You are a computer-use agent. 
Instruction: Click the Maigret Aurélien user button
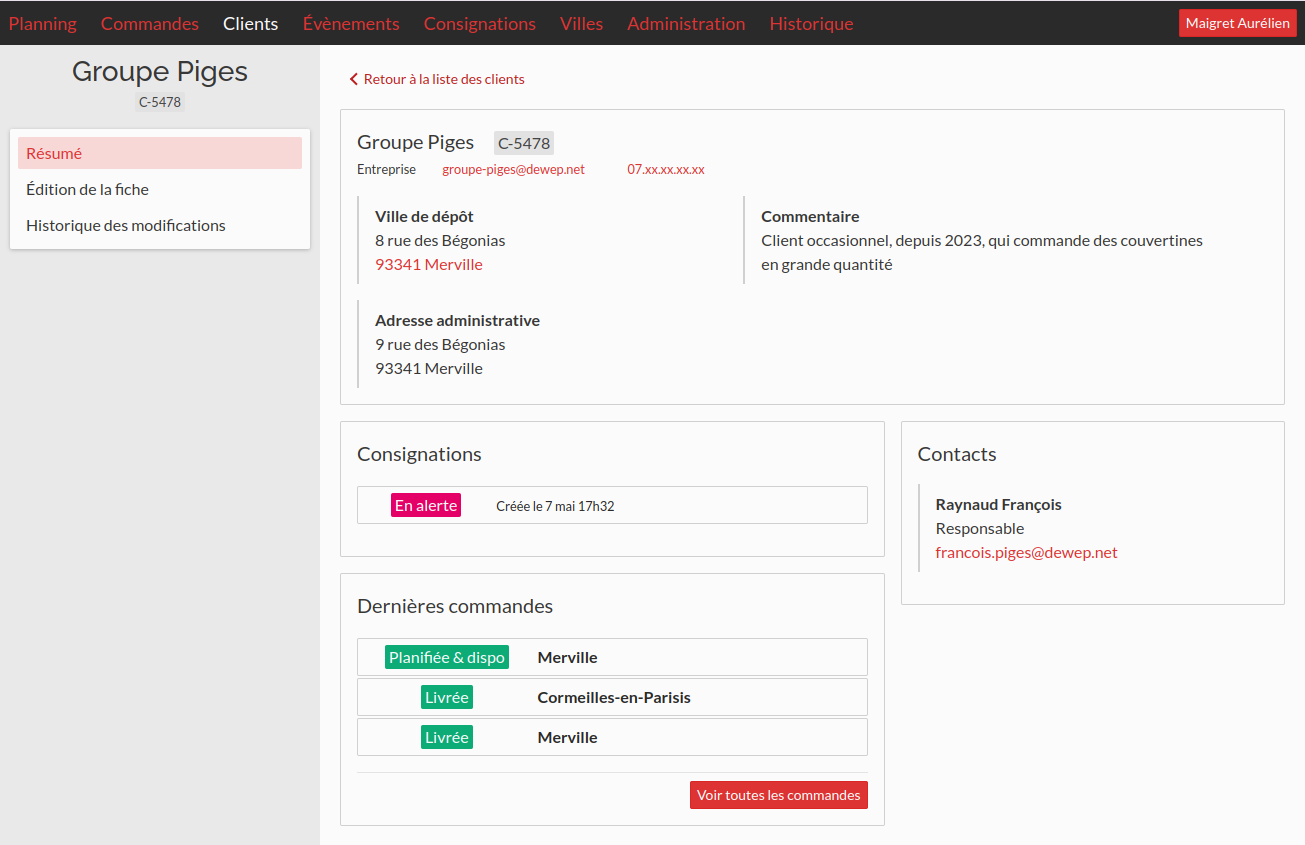(x=1237, y=23)
